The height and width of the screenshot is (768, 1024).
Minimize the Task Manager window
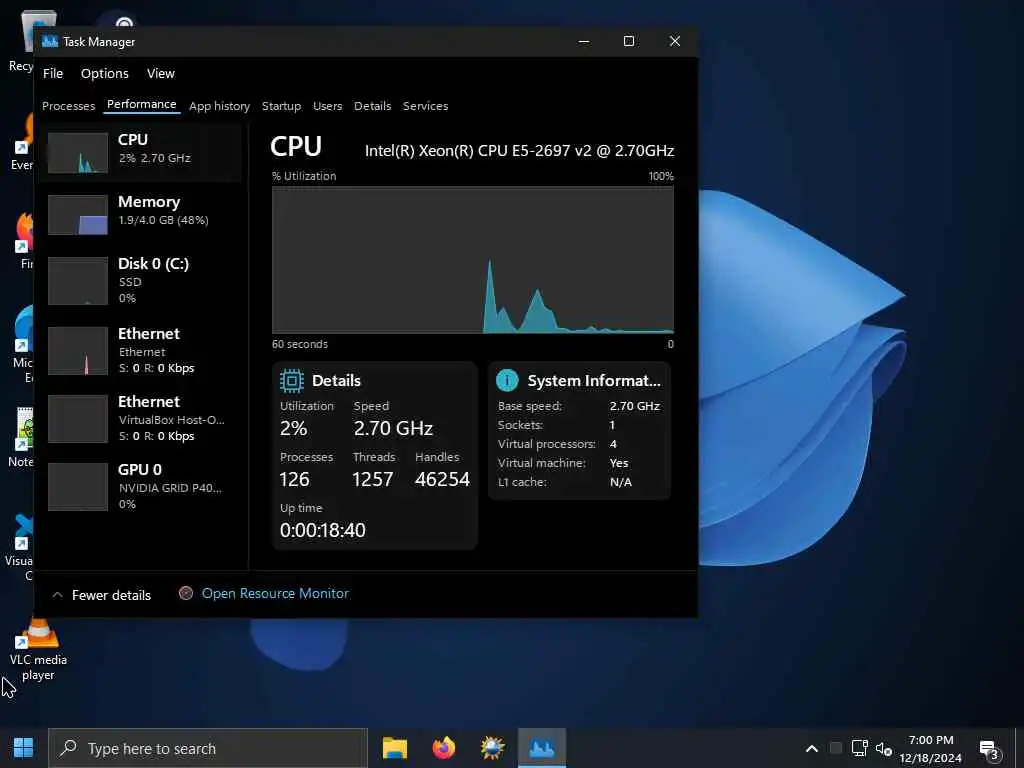[584, 41]
